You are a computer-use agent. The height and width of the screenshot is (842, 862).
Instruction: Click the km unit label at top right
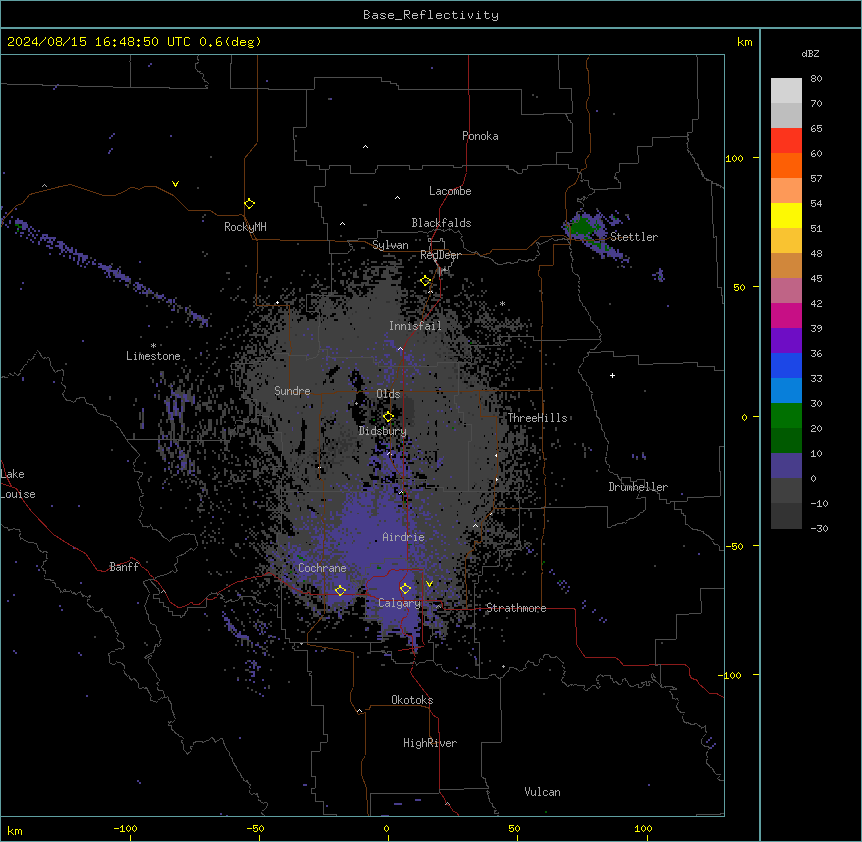click(x=744, y=42)
